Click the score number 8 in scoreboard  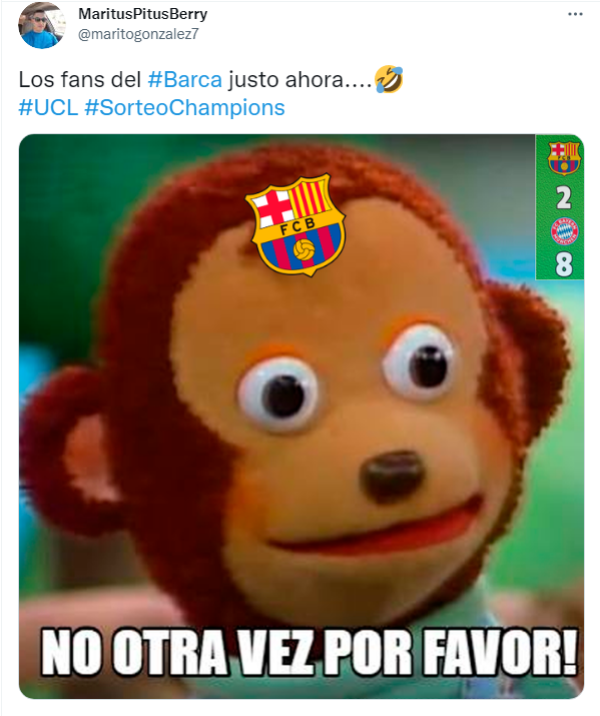564,264
